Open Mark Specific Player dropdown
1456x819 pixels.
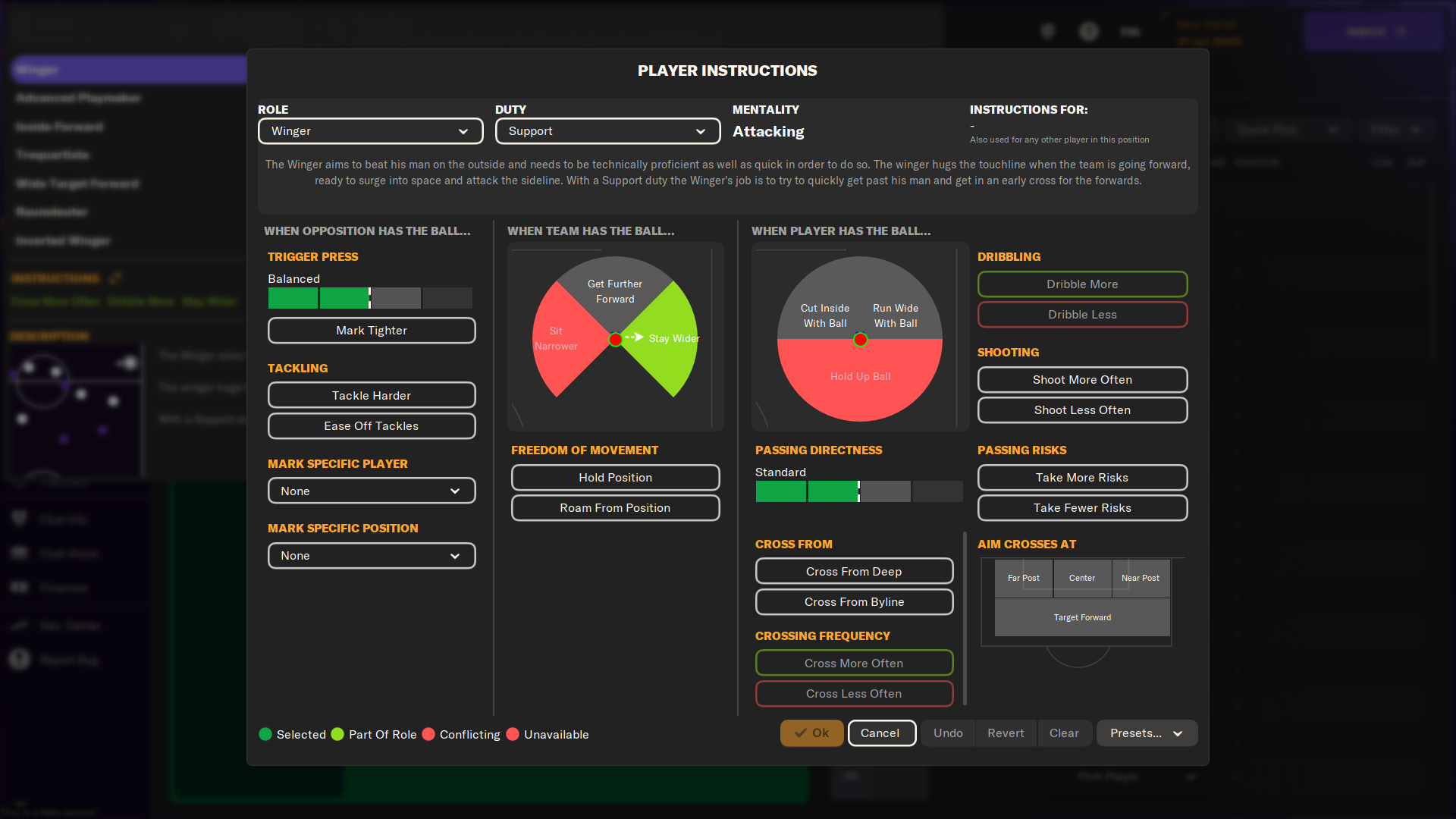coord(372,491)
